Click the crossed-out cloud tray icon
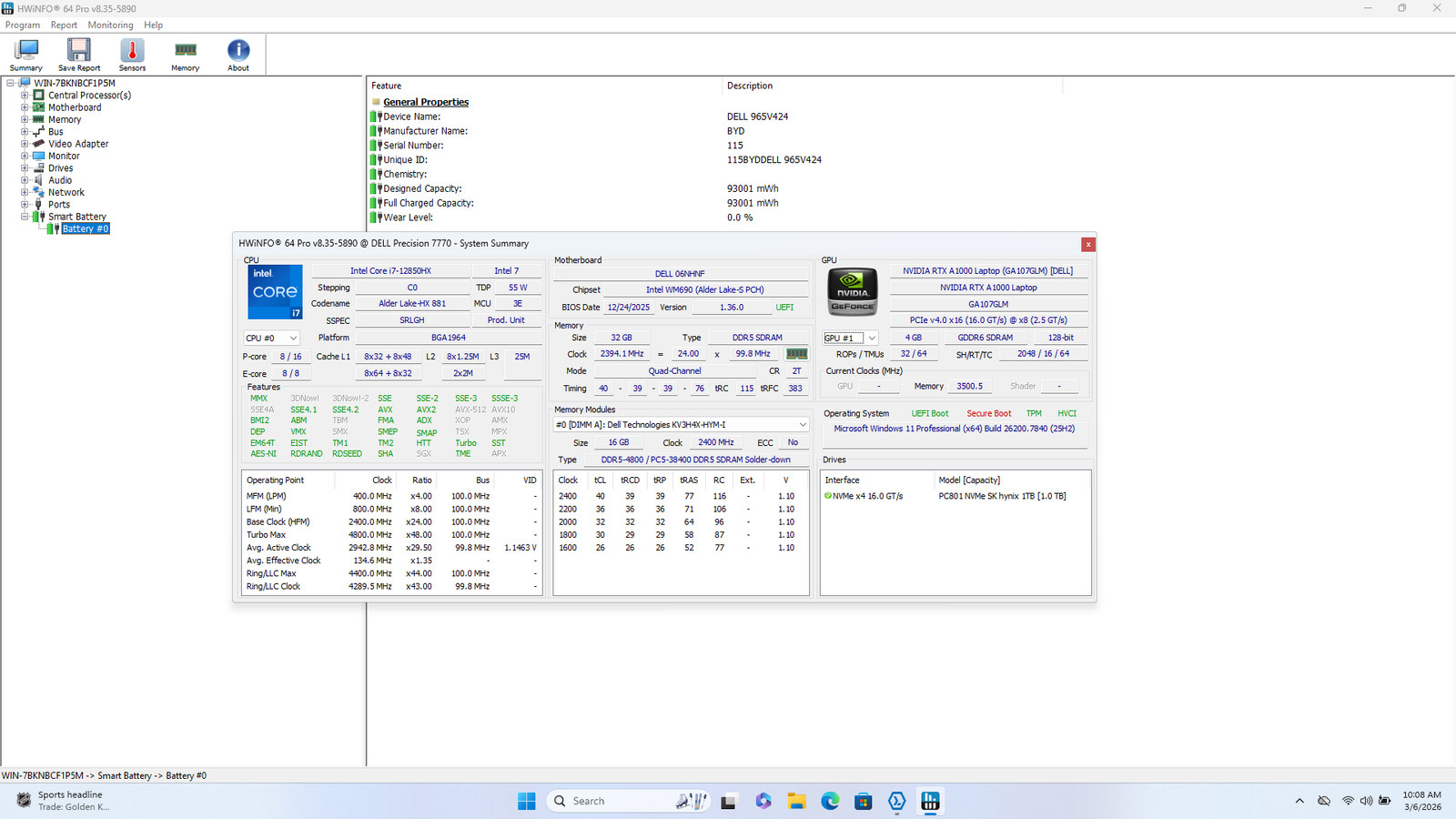The height and width of the screenshot is (819, 1456). click(1324, 801)
